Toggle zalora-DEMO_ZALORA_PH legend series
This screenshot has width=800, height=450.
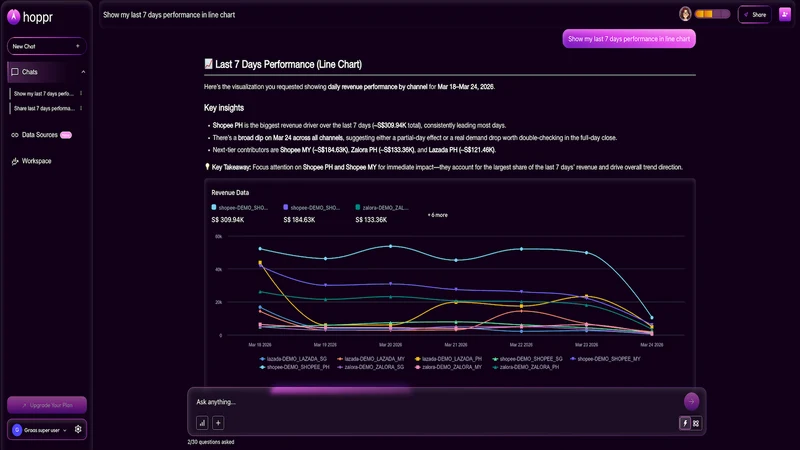click(526, 367)
